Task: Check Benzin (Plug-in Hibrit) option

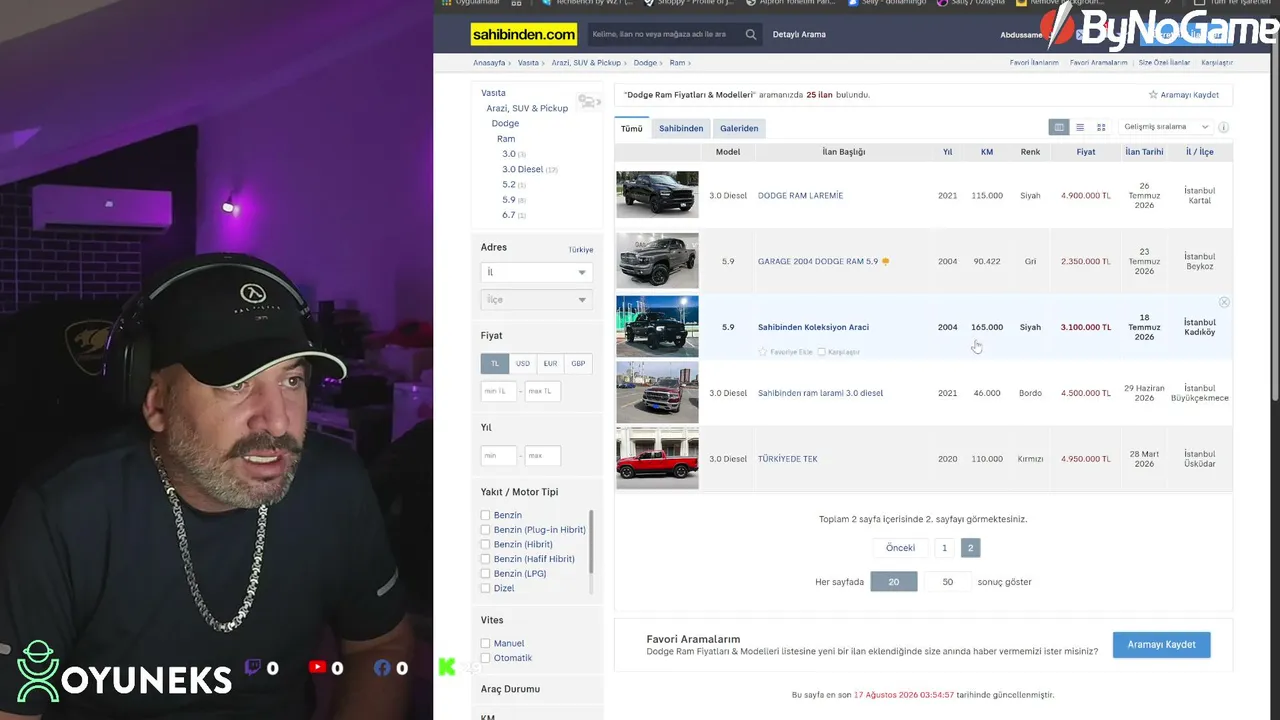Action: pyautogui.click(x=485, y=530)
